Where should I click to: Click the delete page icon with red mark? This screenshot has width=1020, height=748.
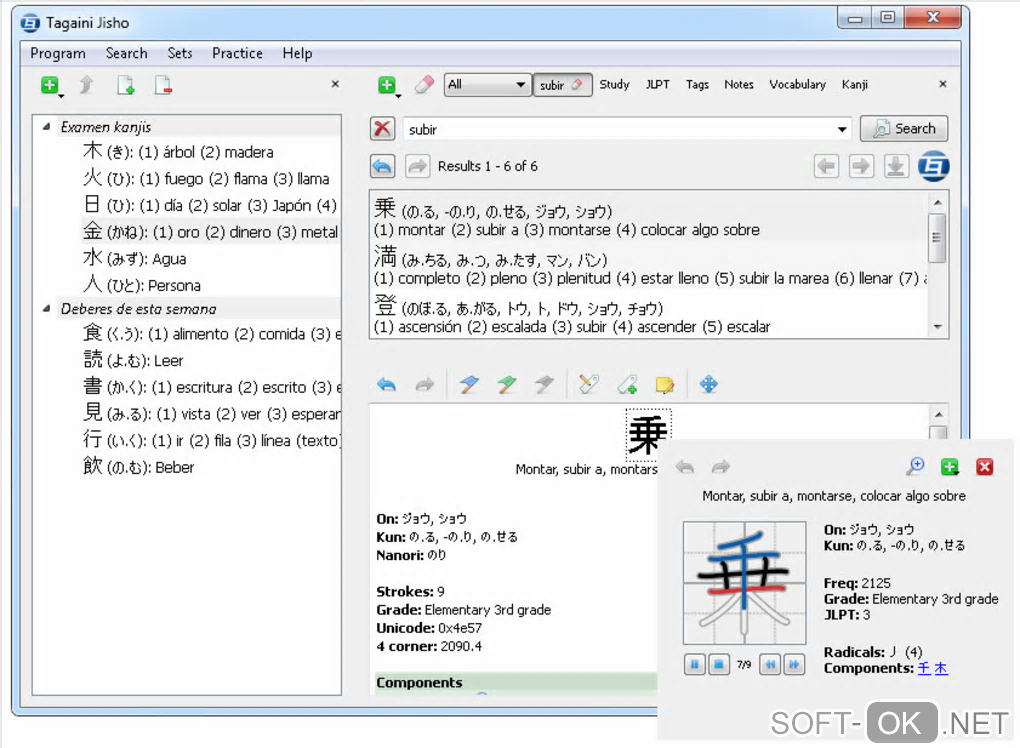click(163, 85)
